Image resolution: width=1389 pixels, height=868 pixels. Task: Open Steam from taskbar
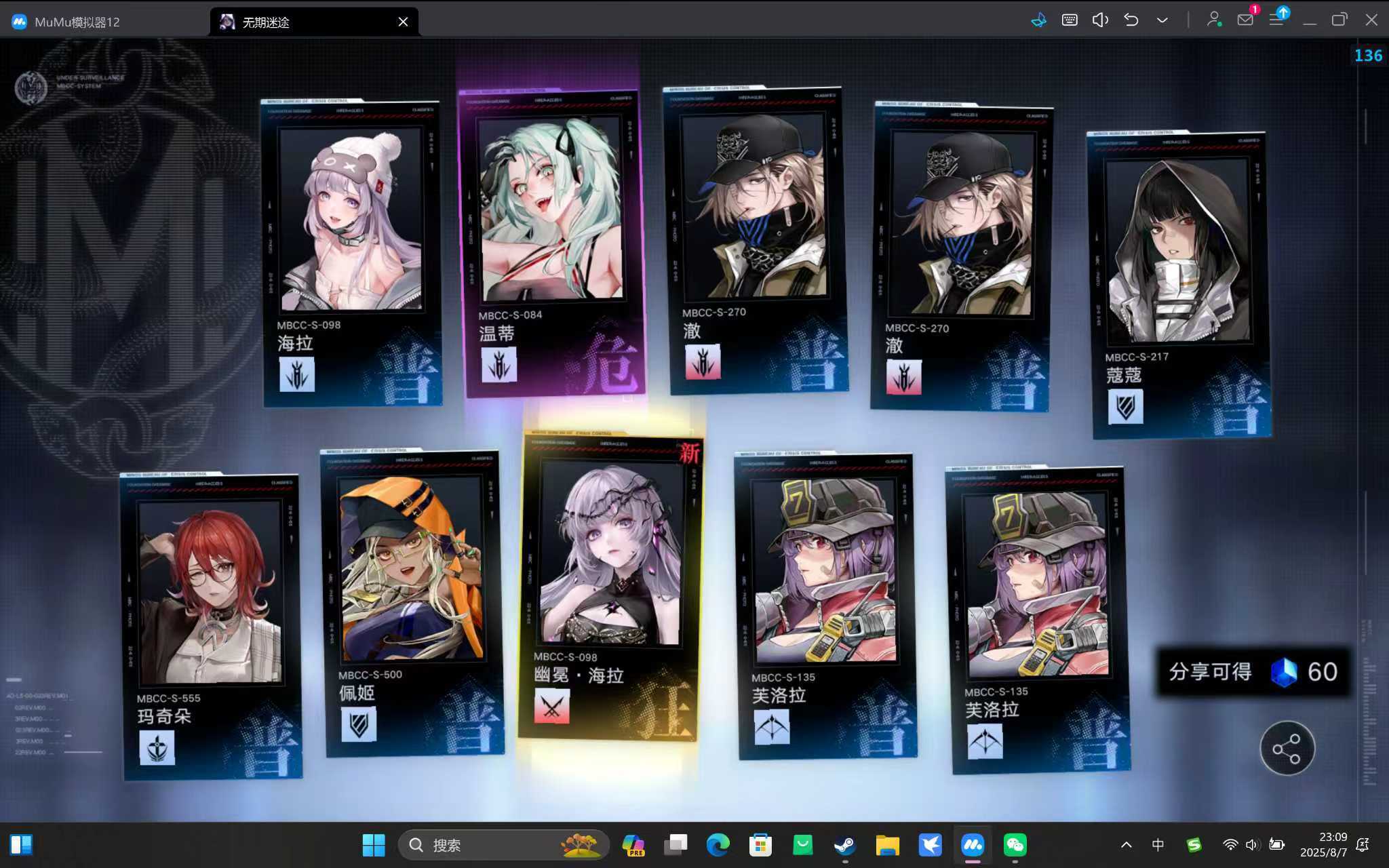click(845, 845)
